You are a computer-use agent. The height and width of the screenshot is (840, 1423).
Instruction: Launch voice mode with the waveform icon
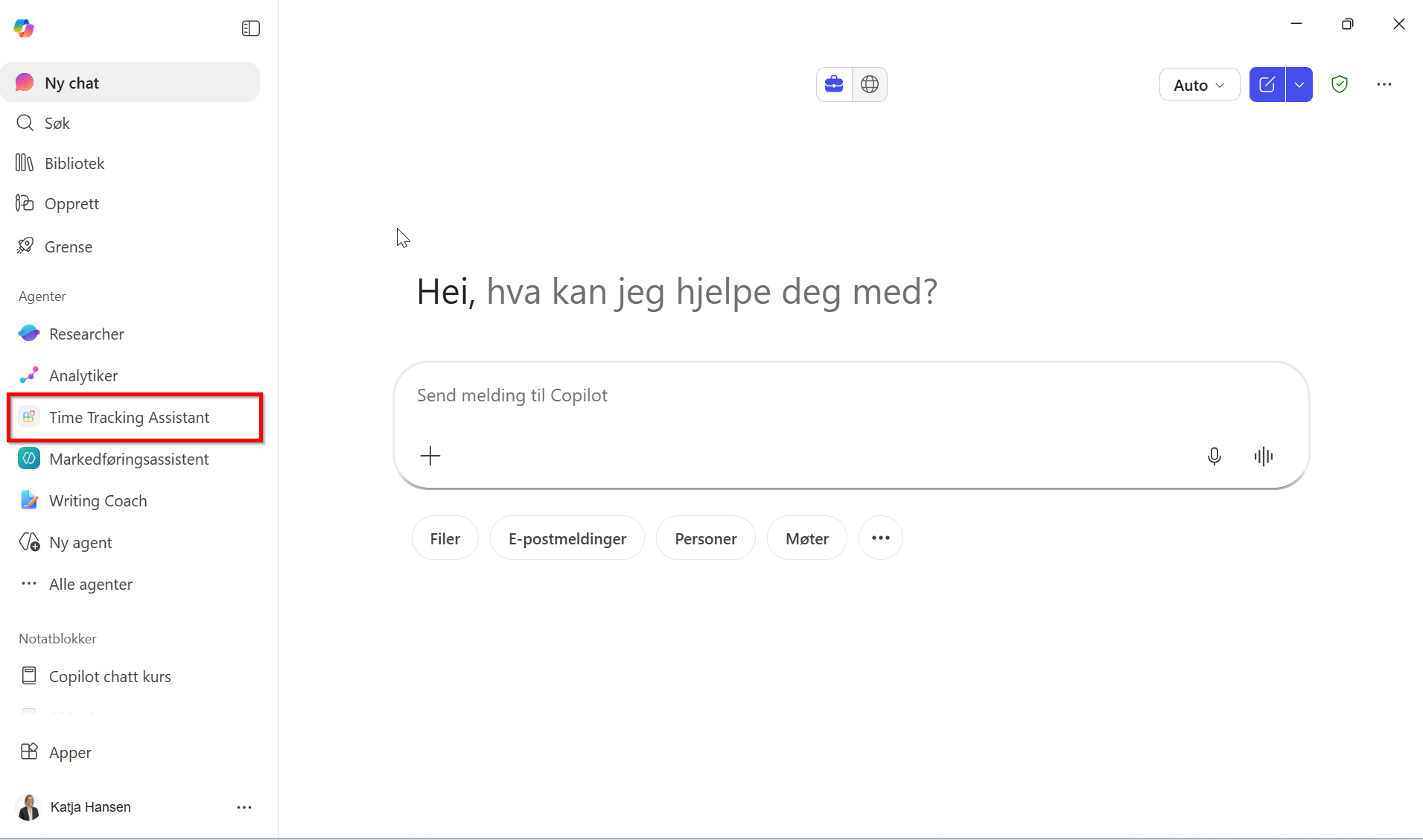coord(1264,456)
